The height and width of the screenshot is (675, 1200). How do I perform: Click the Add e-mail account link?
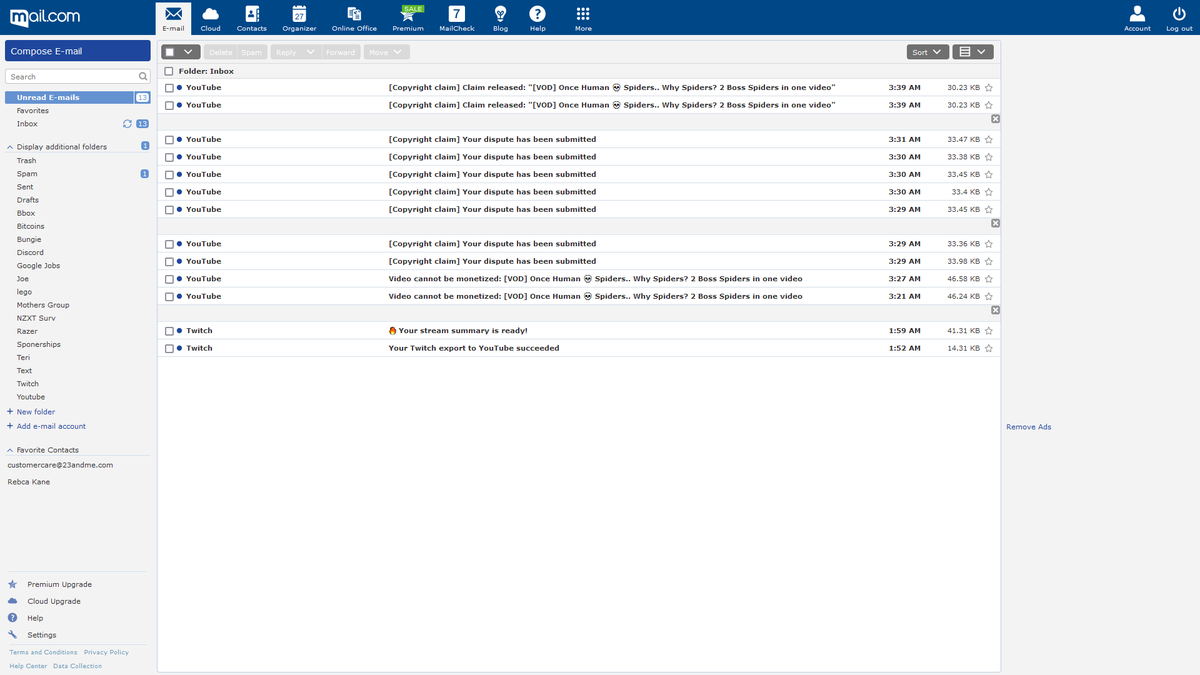pos(51,426)
